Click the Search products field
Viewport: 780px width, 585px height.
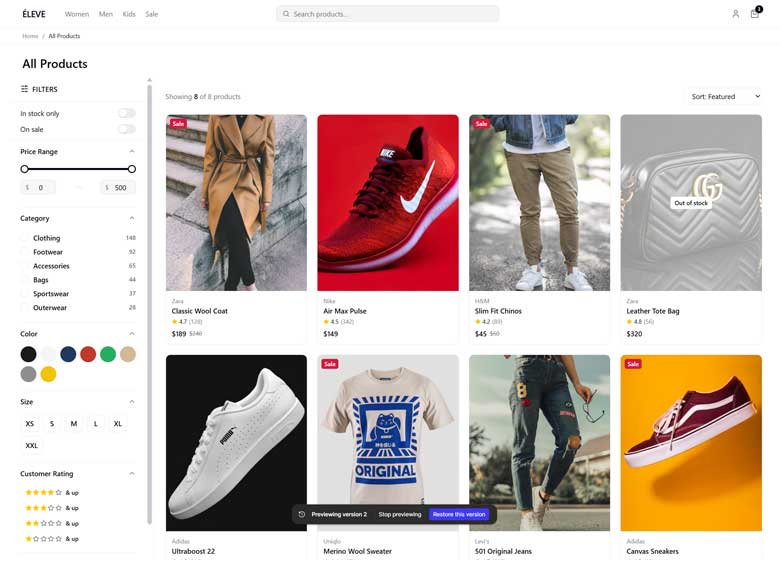(388, 14)
